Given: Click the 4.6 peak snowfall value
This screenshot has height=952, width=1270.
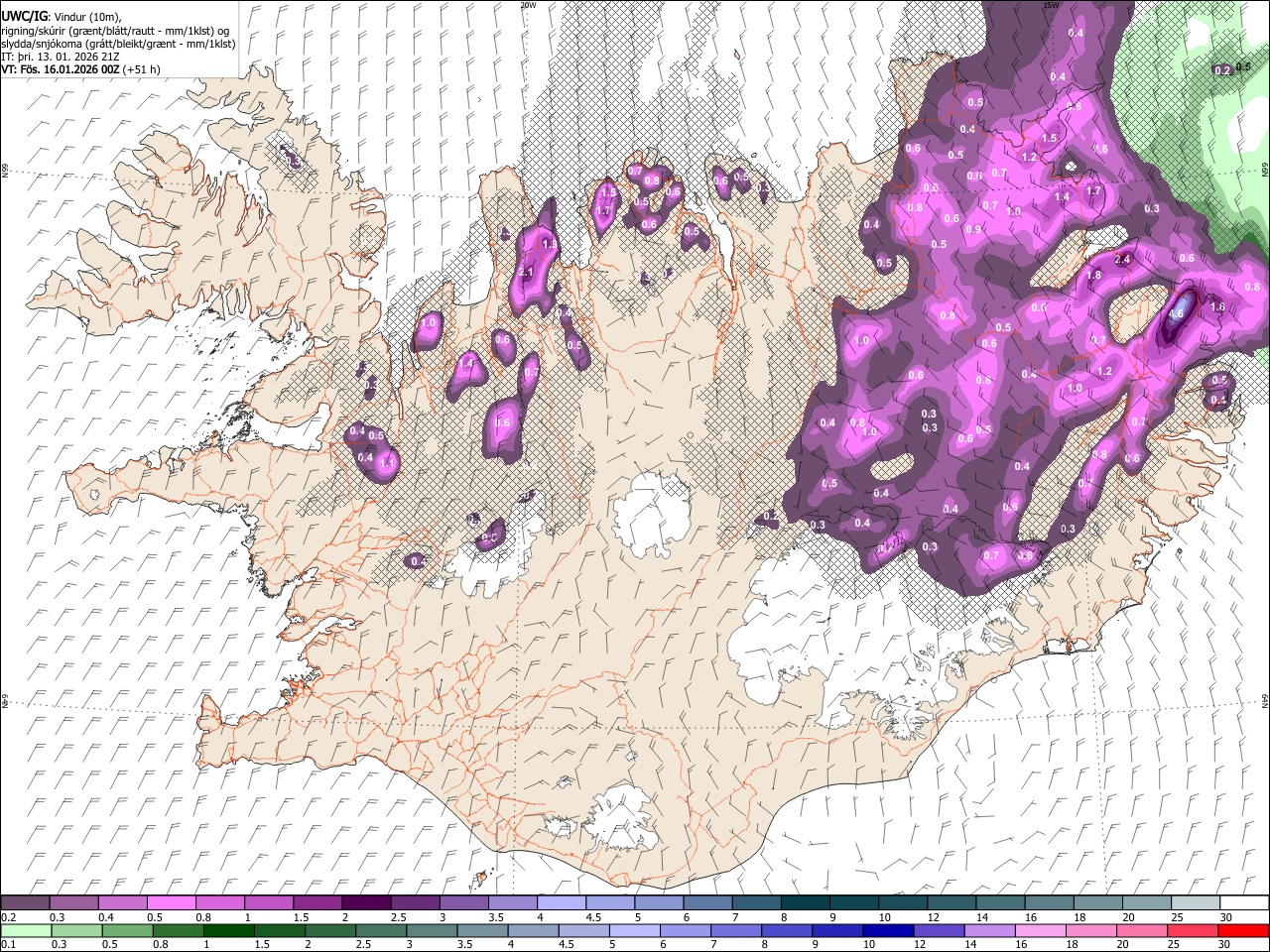Looking at the screenshot, I should click(x=1177, y=313).
